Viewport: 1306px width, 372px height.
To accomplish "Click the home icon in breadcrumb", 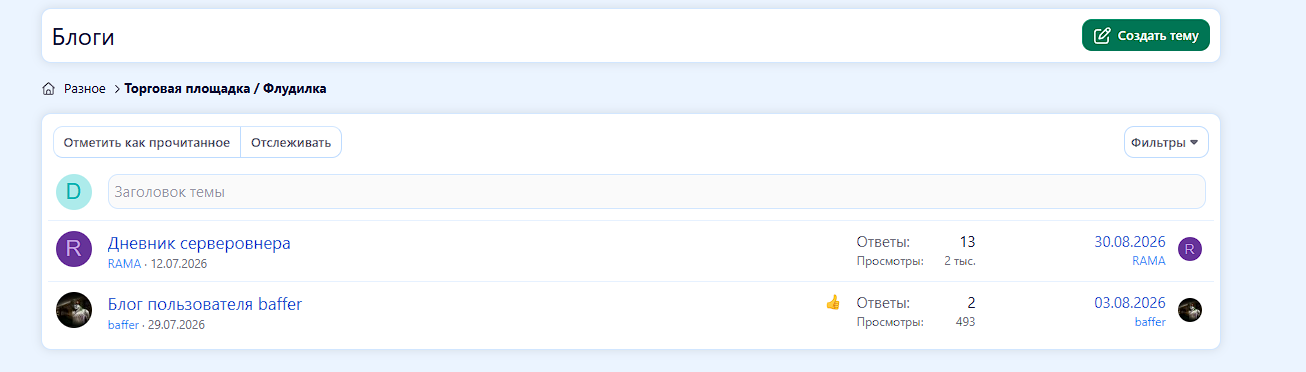I will click(x=48, y=89).
